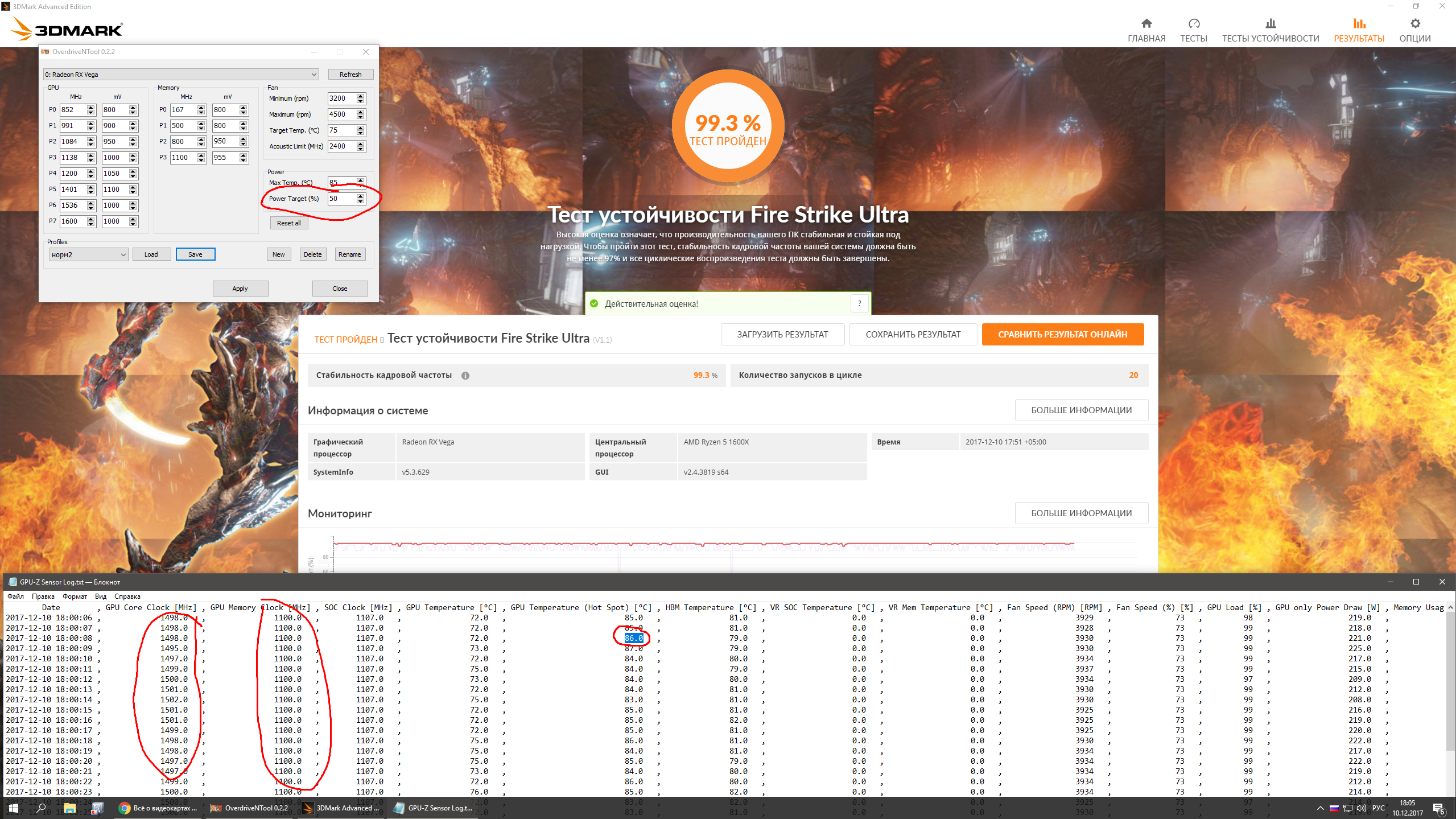Open the Home (ГЛАВНАЯ) icon

pyautogui.click(x=1146, y=24)
